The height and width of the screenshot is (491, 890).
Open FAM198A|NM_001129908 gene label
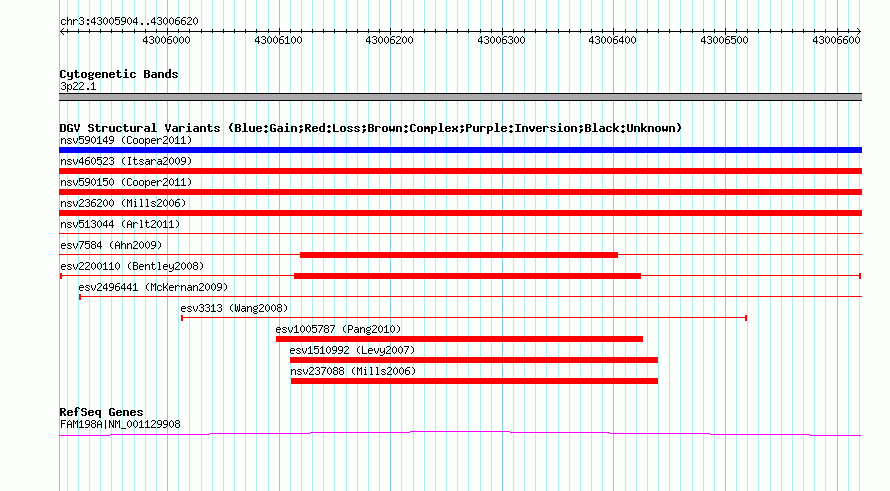click(x=120, y=424)
